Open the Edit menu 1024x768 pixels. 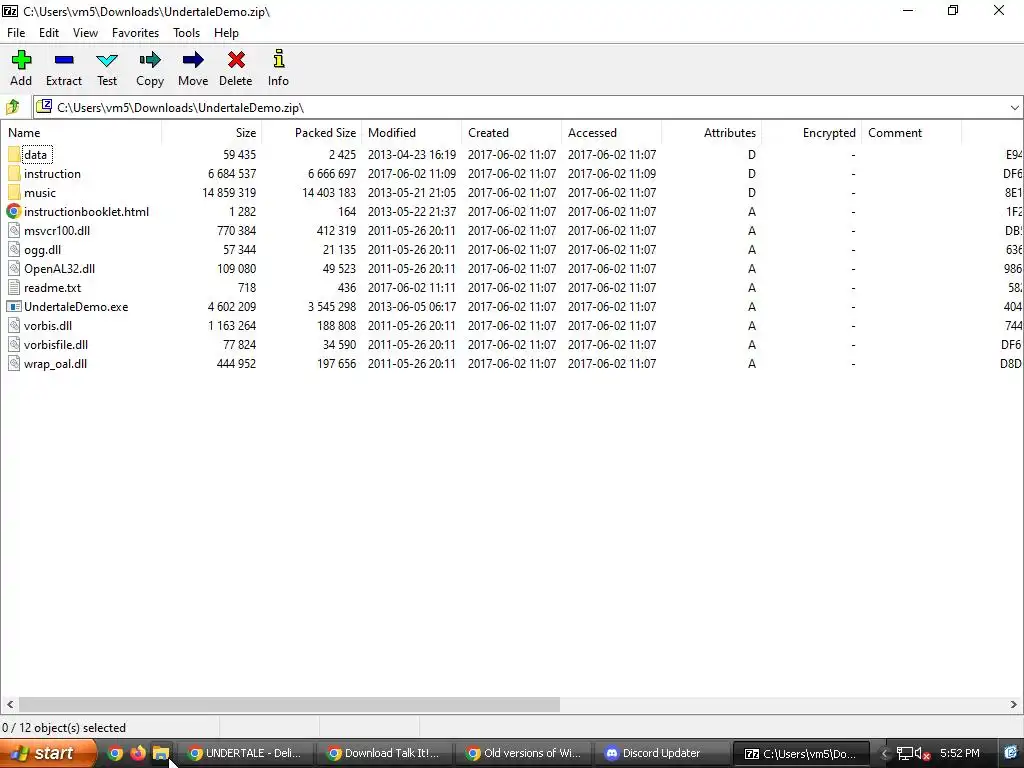point(49,33)
